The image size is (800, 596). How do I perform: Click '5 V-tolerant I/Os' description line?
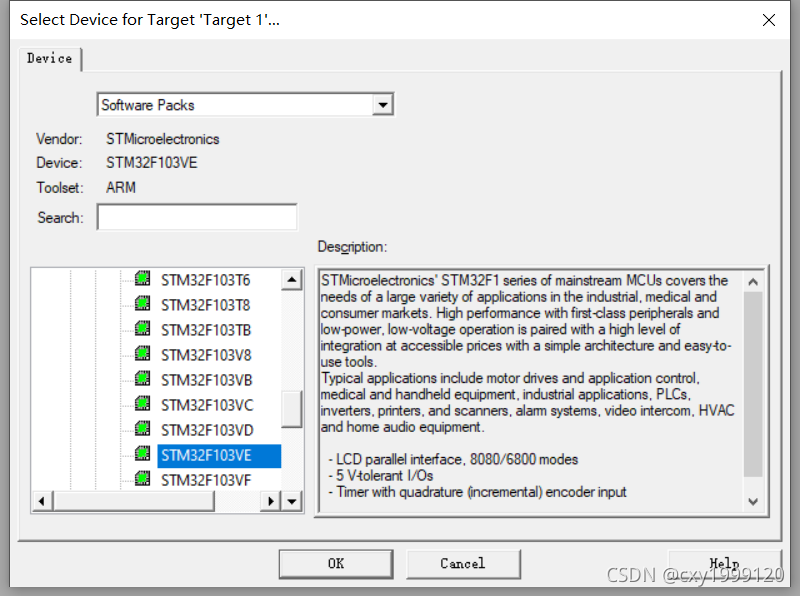click(381, 476)
